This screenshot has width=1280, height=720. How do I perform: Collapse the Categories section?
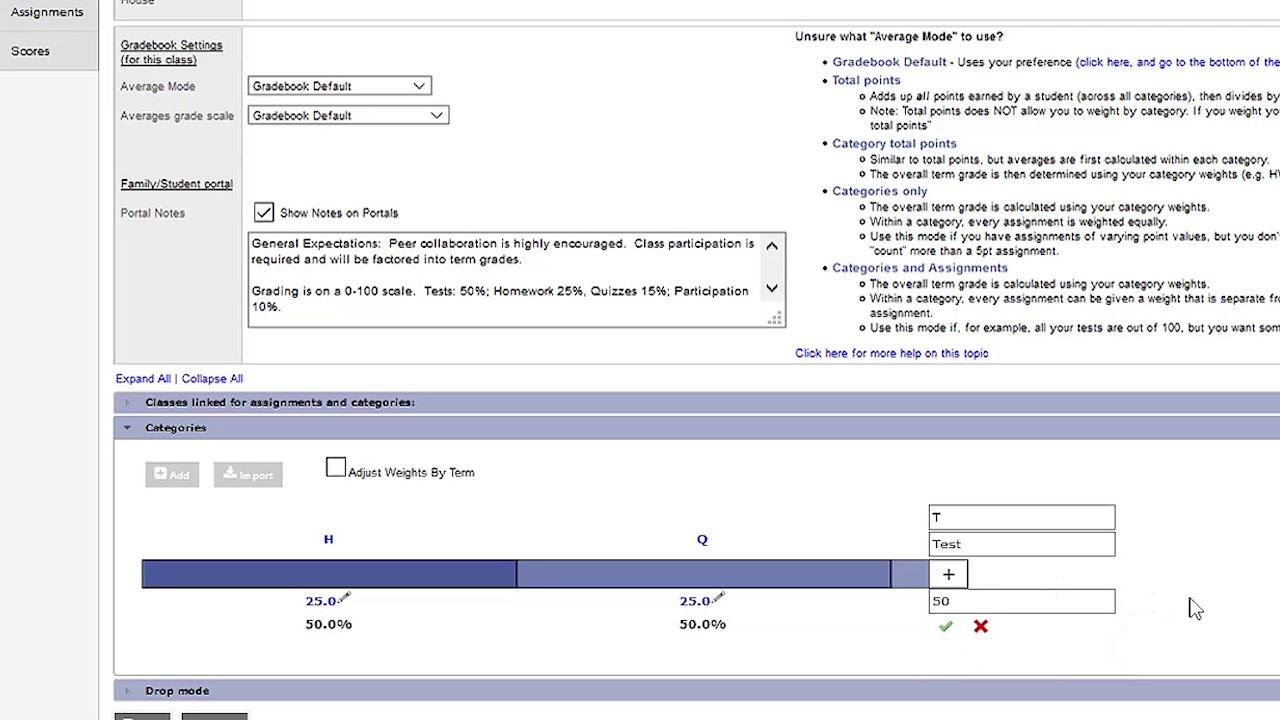175,428
